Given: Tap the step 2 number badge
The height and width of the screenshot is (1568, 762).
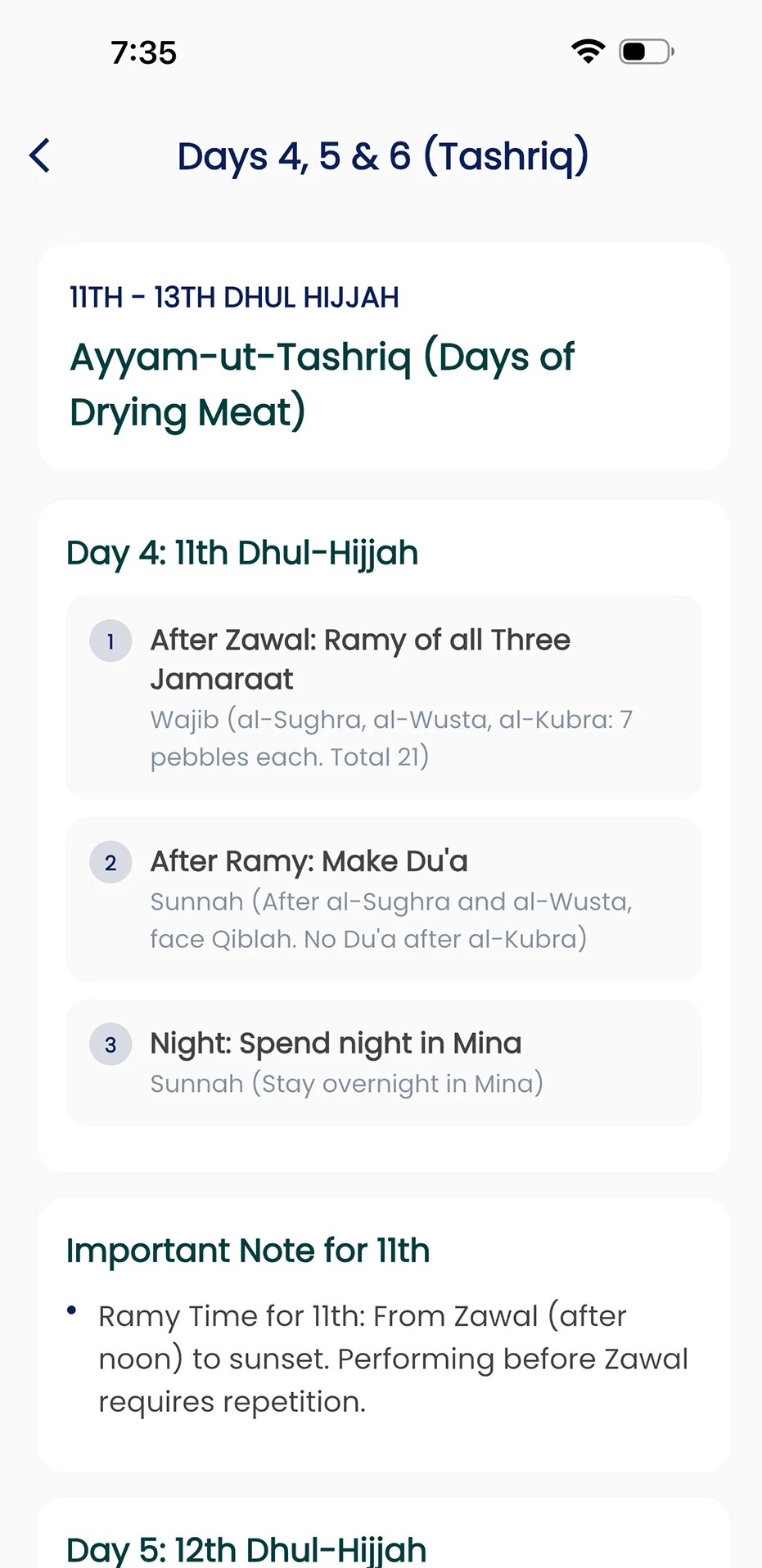Looking at the screenshot, I should [110, 862].
